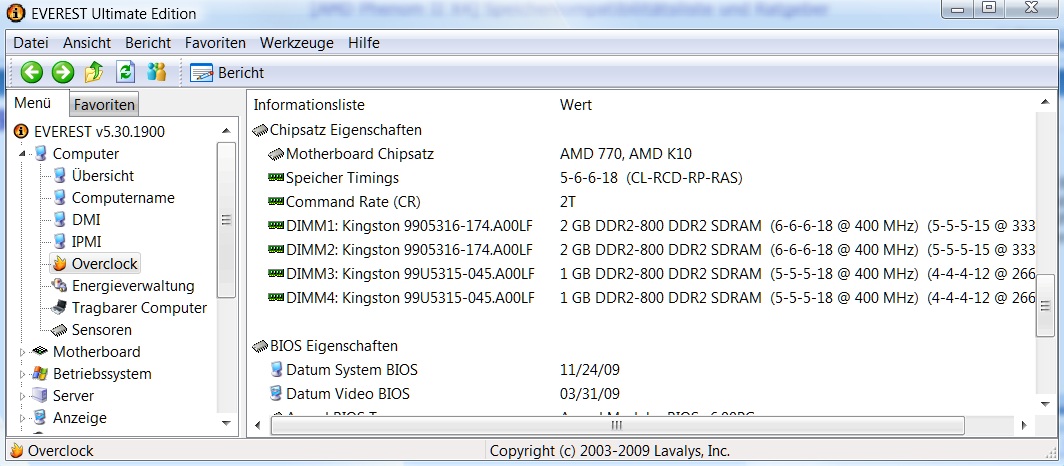The image size is (1064, 466).
Task: Go back with the green left arrow
Action: [31, 72]
